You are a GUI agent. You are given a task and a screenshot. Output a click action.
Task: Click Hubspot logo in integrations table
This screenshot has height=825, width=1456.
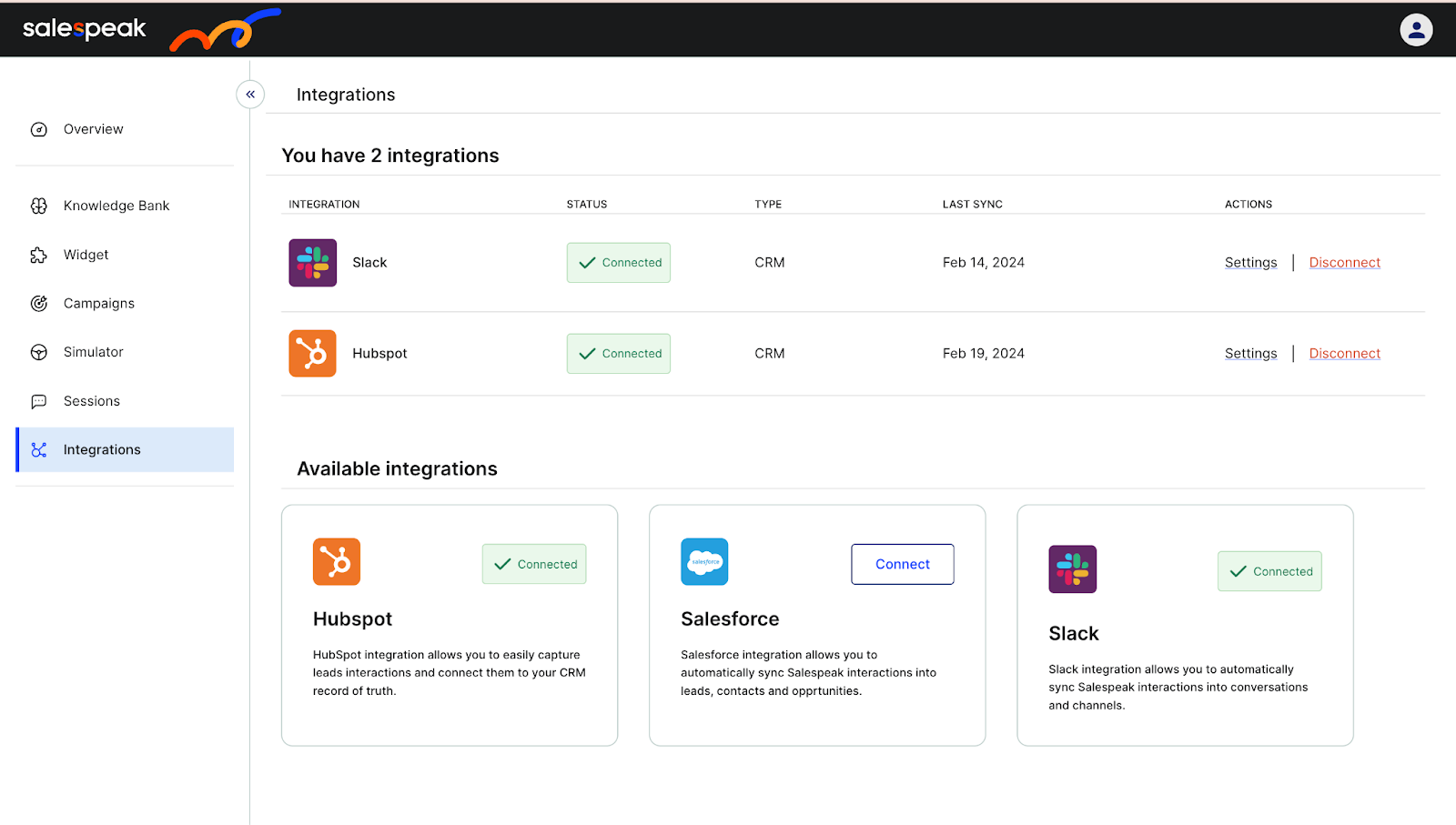pos(312,353)
